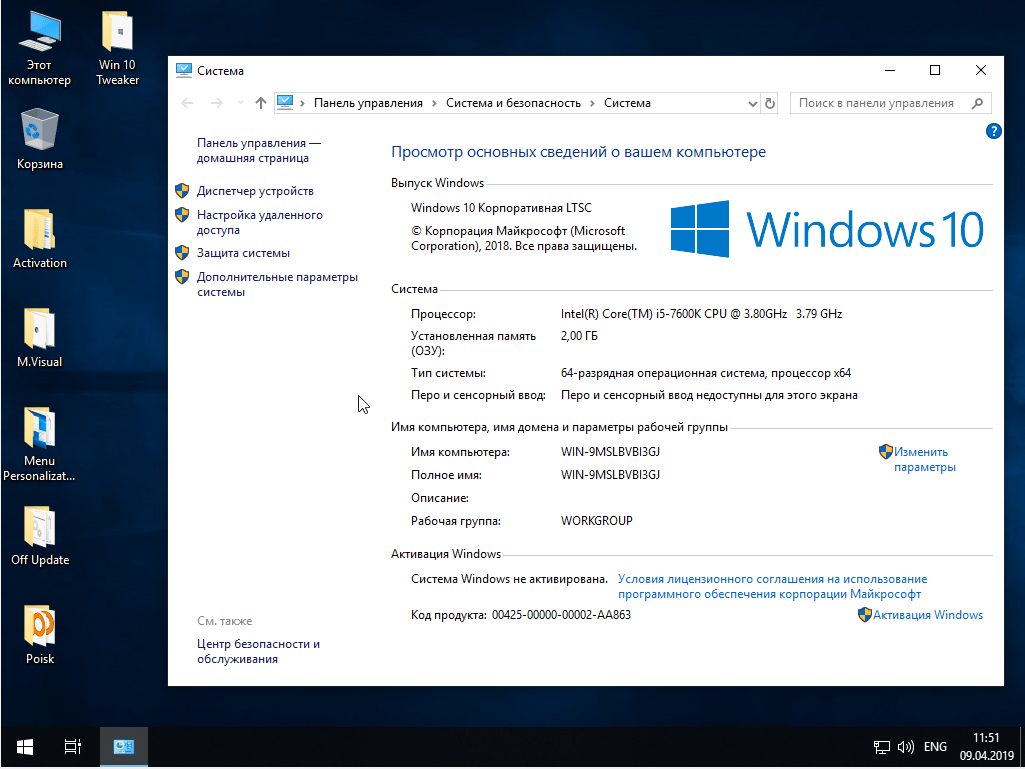Click the blue help question mark icon

click(x=992, y=131)
